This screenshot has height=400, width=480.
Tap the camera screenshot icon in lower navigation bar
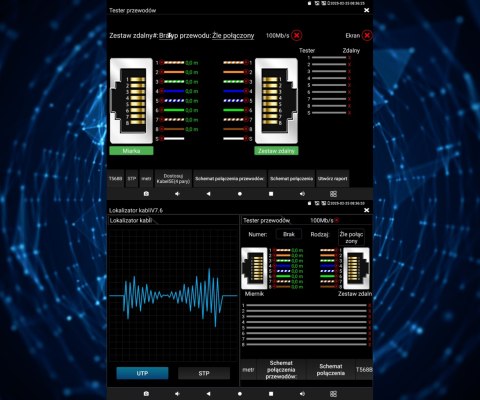[x=146, y=394]
